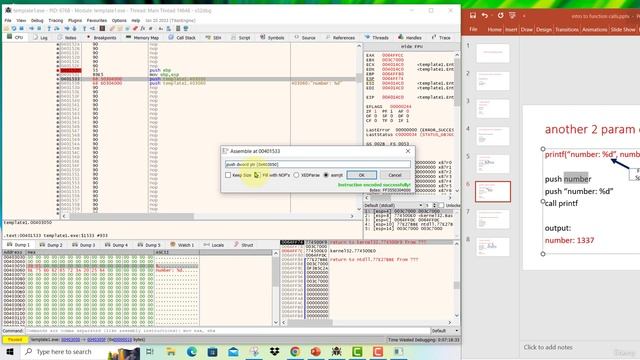
Task: Switch to Call Stack tab
Action: pos(182,38)
